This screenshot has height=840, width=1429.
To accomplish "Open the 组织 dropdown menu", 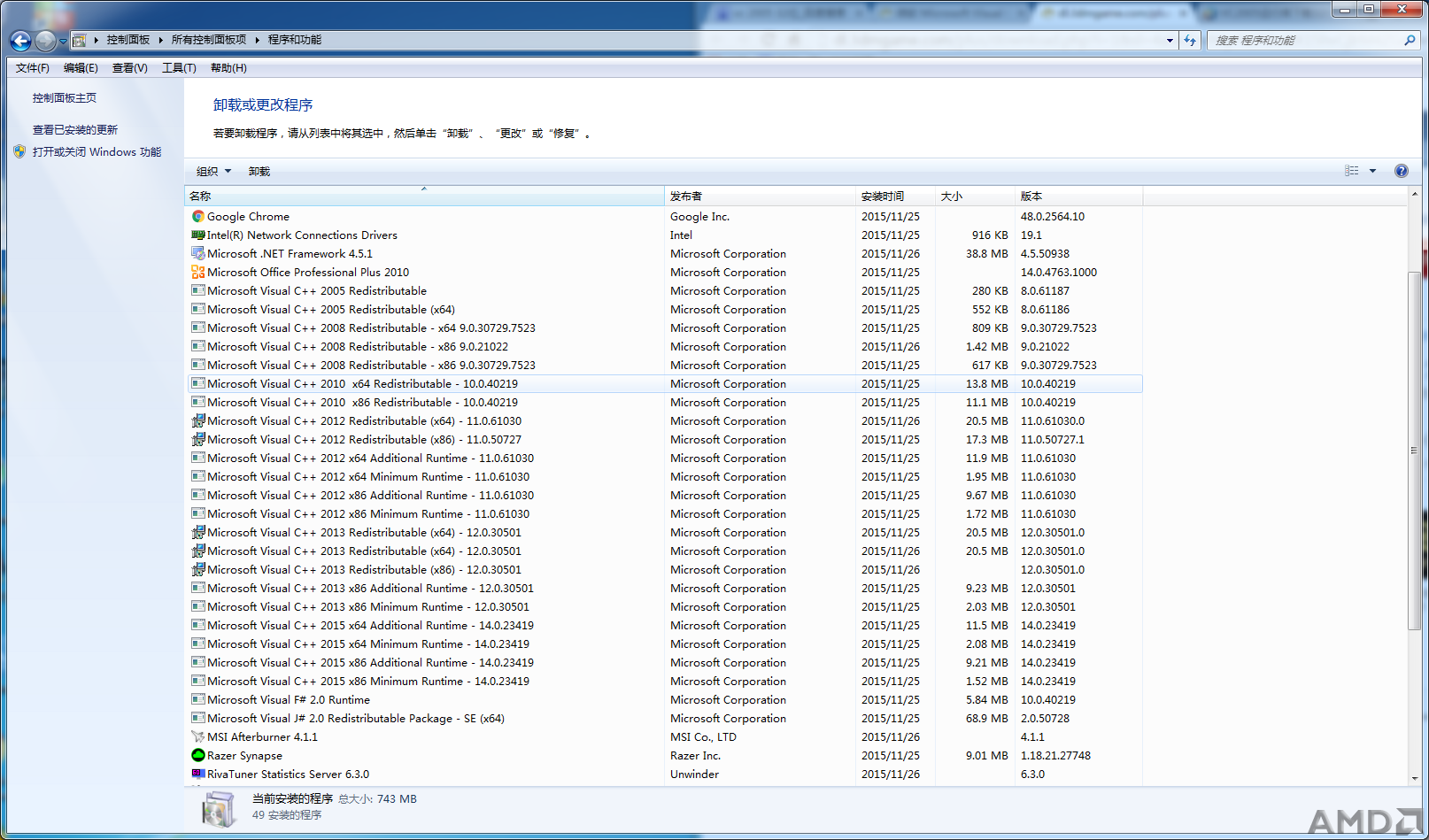I will point(213,172).
